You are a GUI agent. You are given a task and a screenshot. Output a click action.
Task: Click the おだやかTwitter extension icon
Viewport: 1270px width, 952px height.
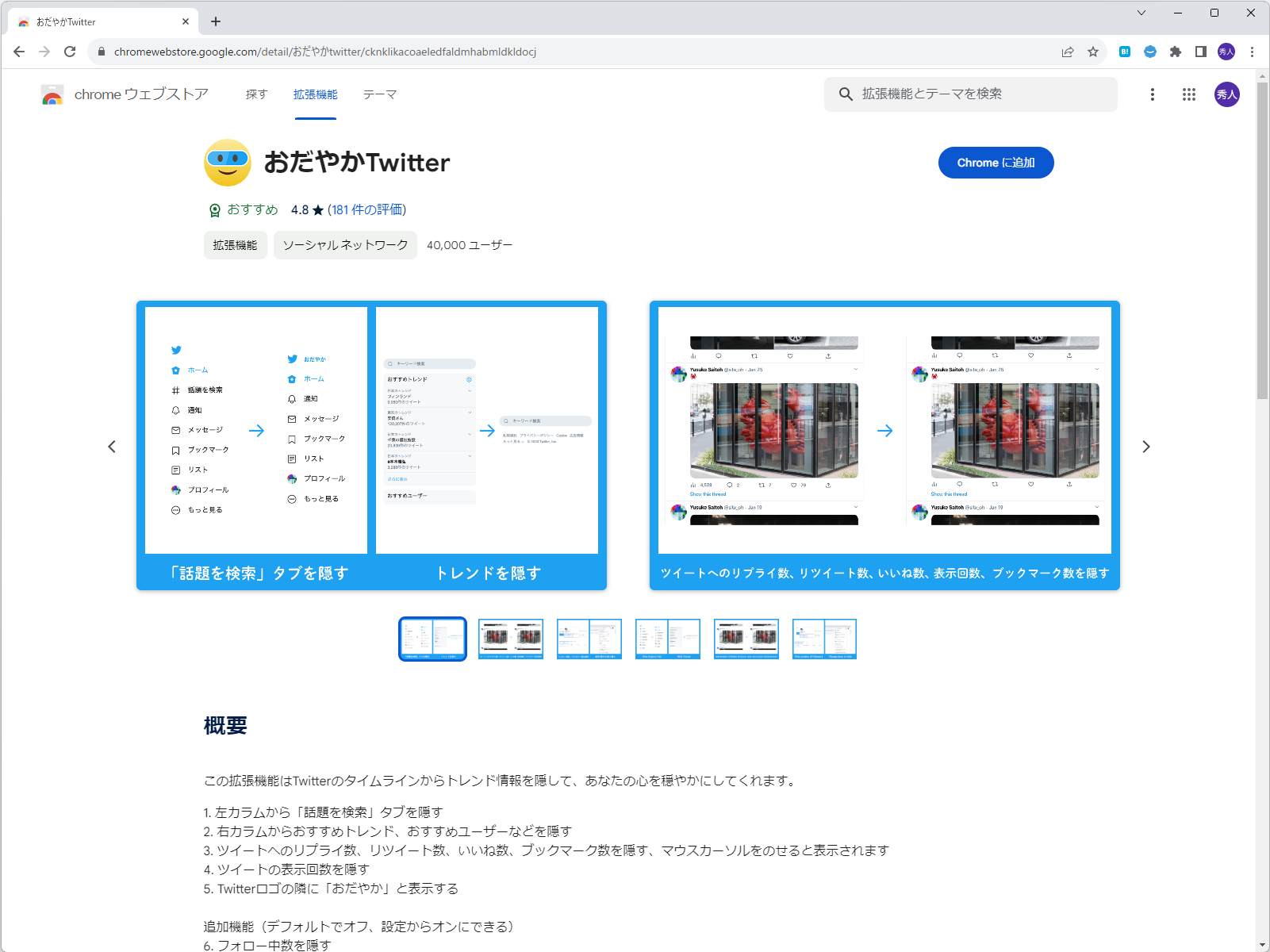pos(228,163)
